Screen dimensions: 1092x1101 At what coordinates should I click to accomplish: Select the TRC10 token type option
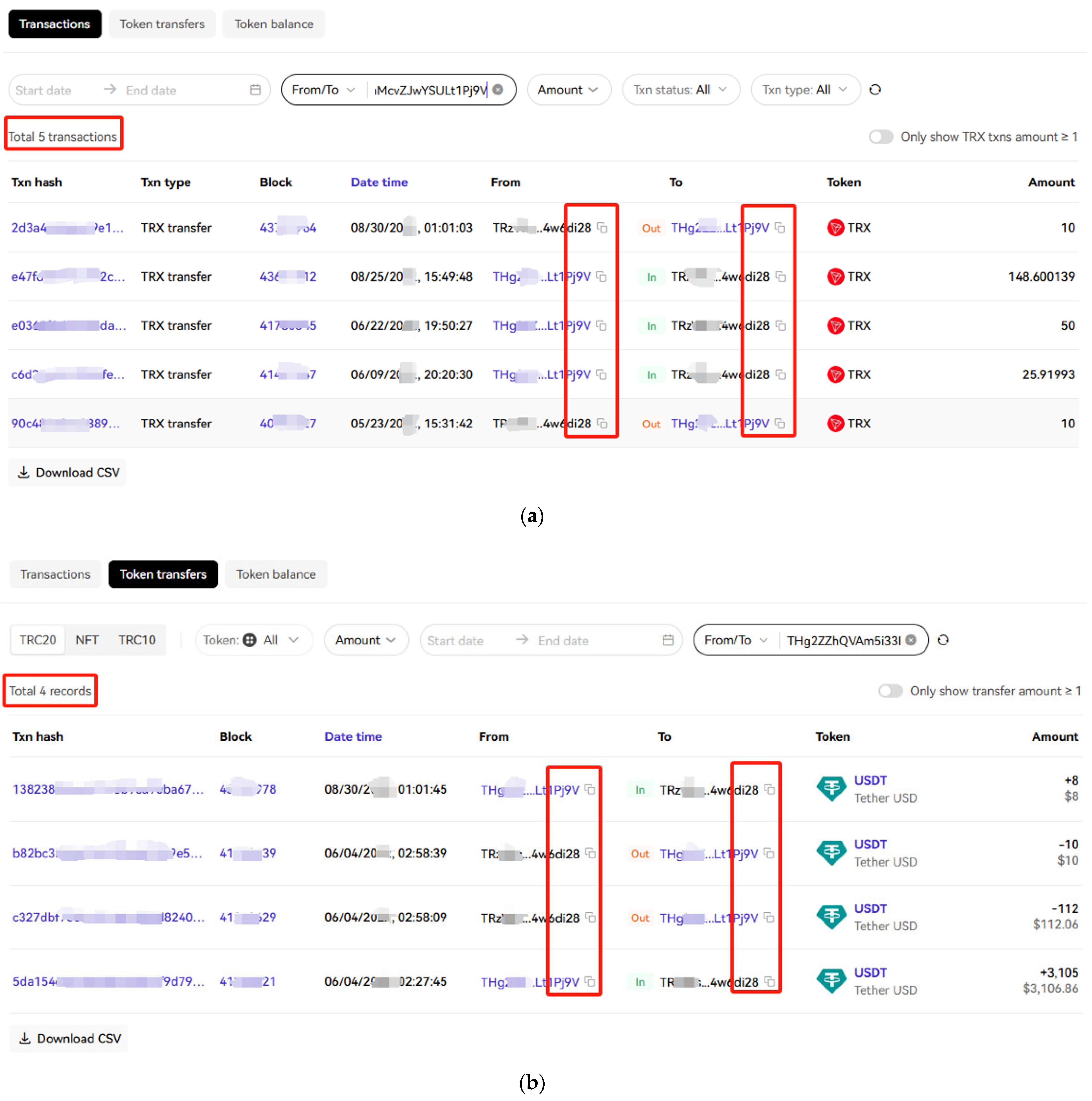[137, 641]
